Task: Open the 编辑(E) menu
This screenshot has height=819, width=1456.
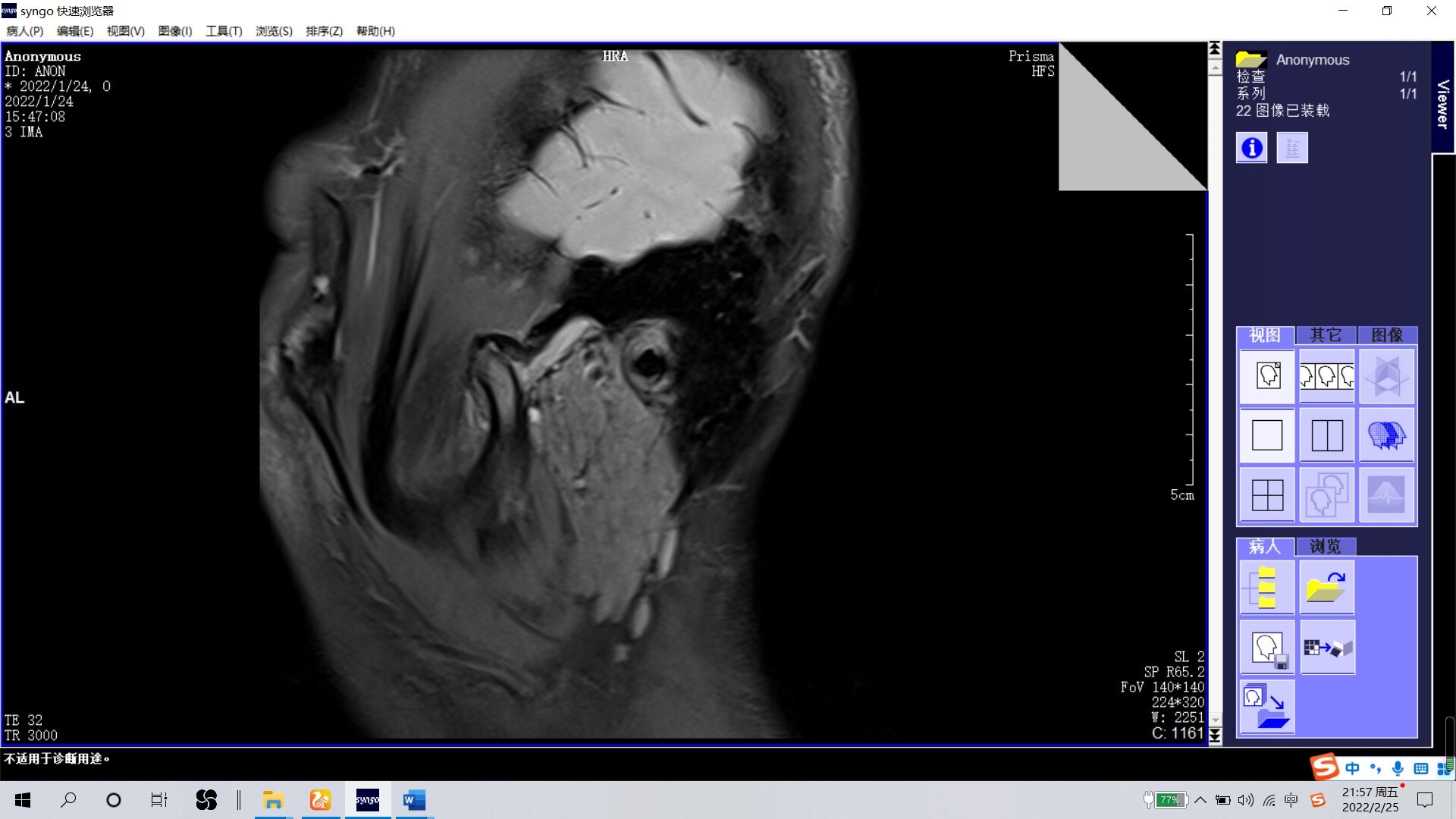Action: [x=75, y=31]
